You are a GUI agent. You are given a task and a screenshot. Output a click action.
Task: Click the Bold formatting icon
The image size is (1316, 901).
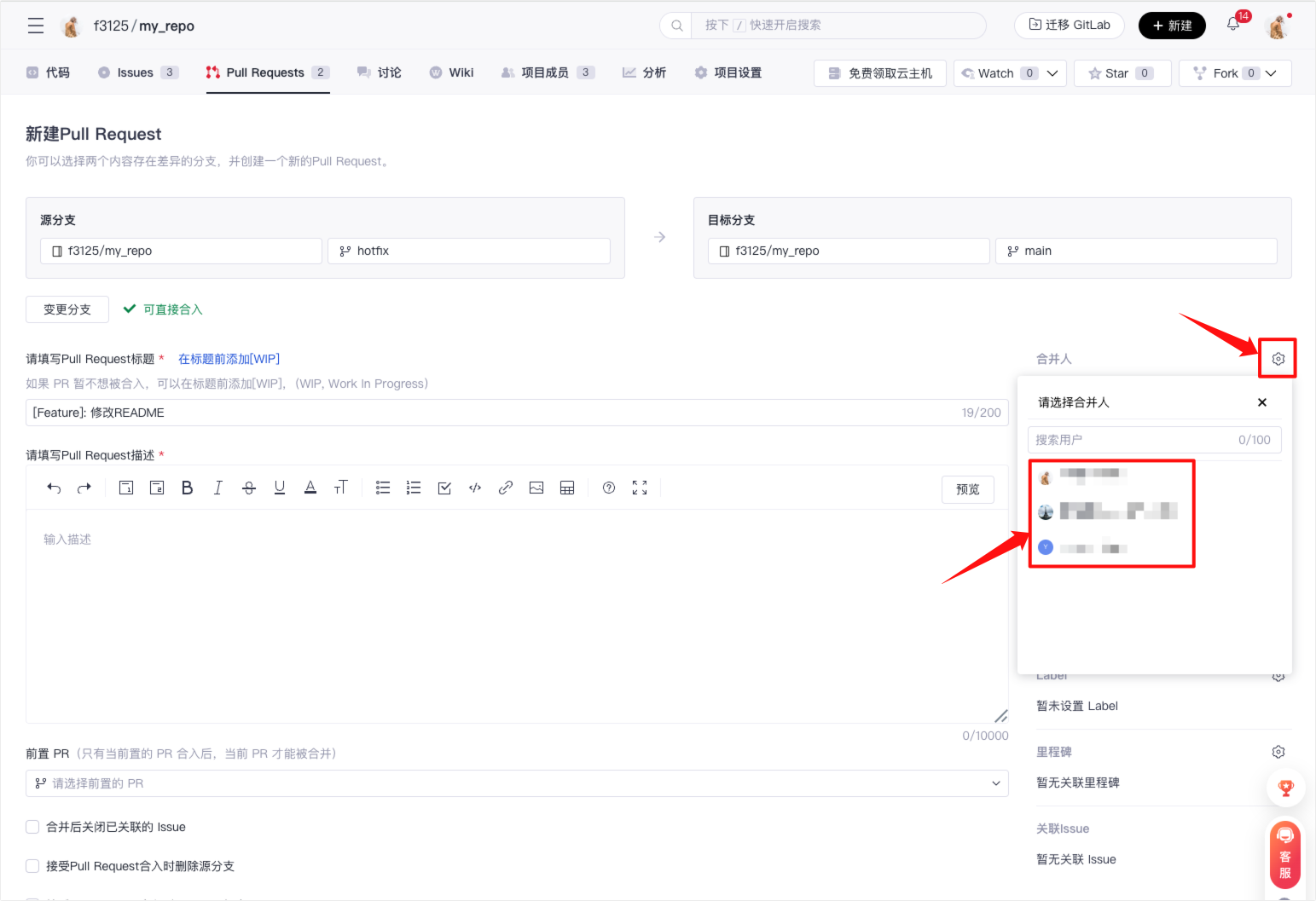click(188, 488)
